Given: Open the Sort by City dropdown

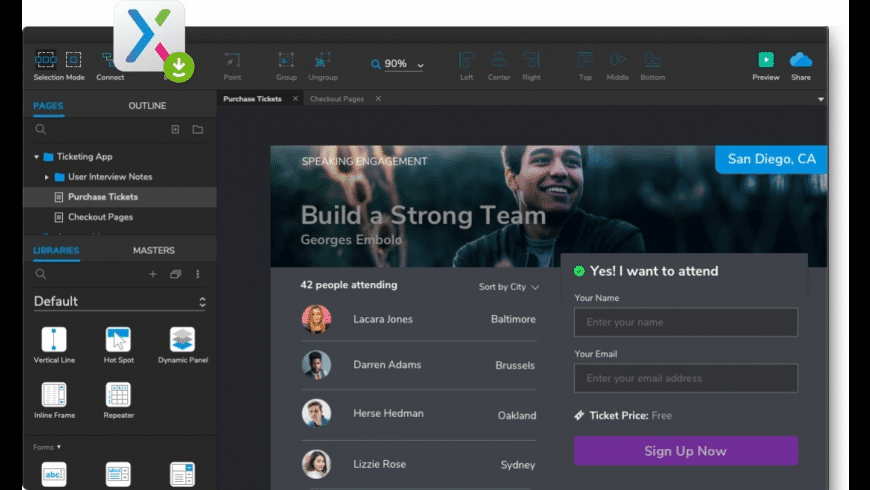Looking at the screenshot, I should (x=509, y=287).
